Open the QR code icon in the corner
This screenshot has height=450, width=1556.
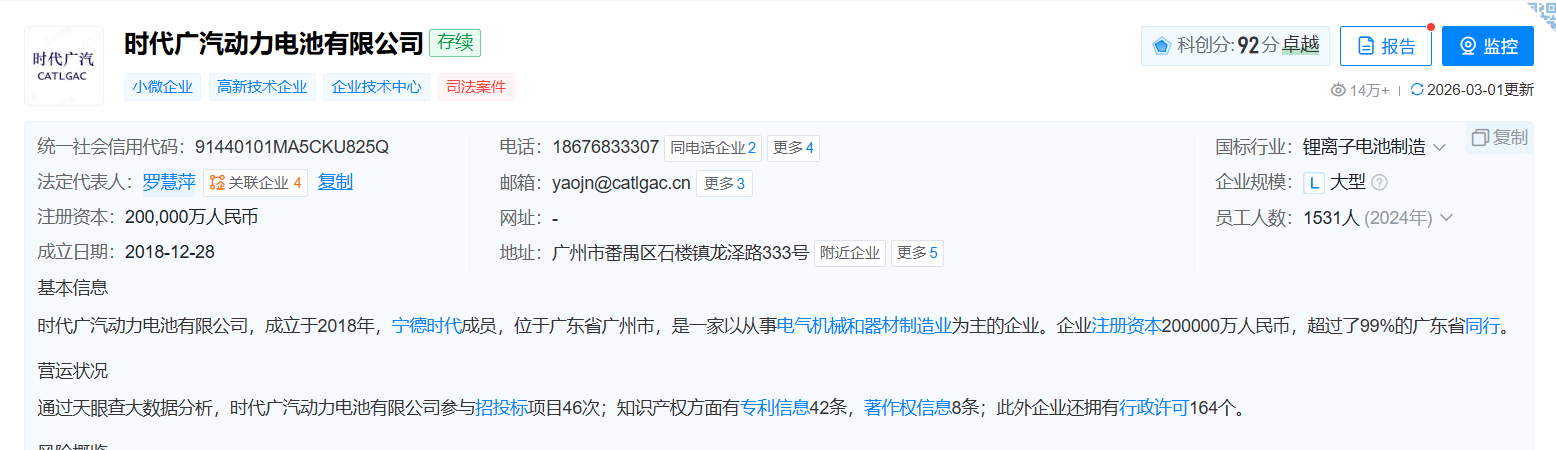[x=1545, y=10]
